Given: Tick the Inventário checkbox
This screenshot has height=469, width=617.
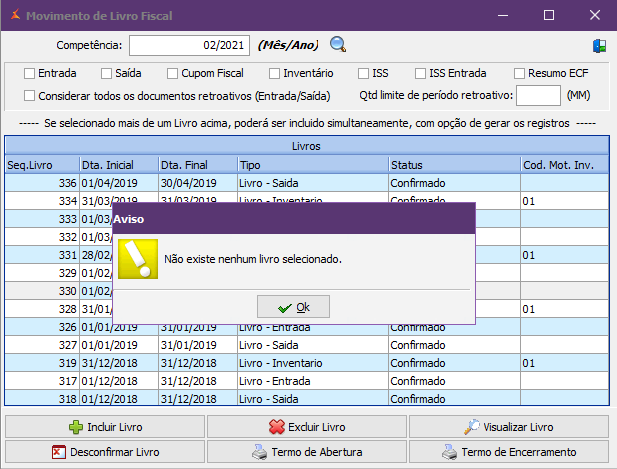Looking at the screenshot, I should [x=275, y=73].
